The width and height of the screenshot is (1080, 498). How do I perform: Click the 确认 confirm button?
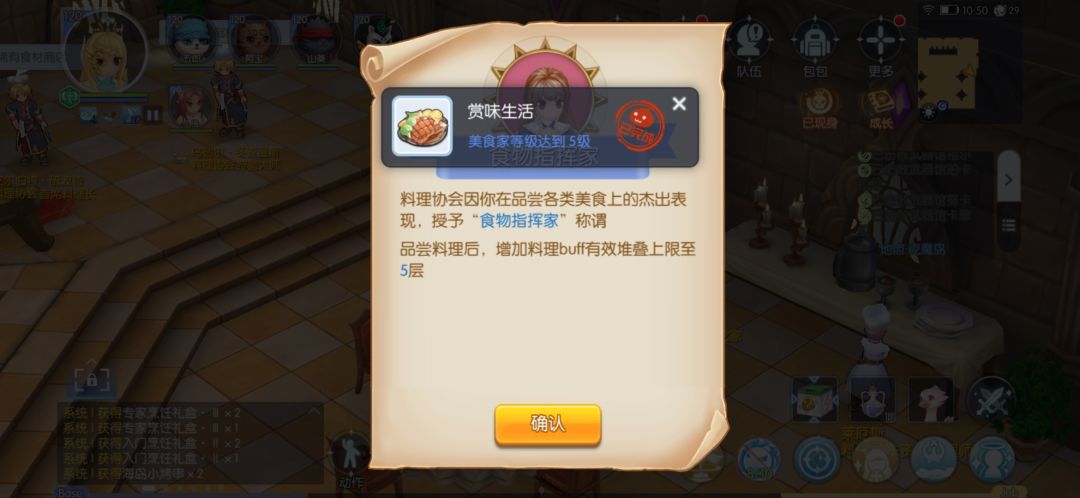coord(548,424)
